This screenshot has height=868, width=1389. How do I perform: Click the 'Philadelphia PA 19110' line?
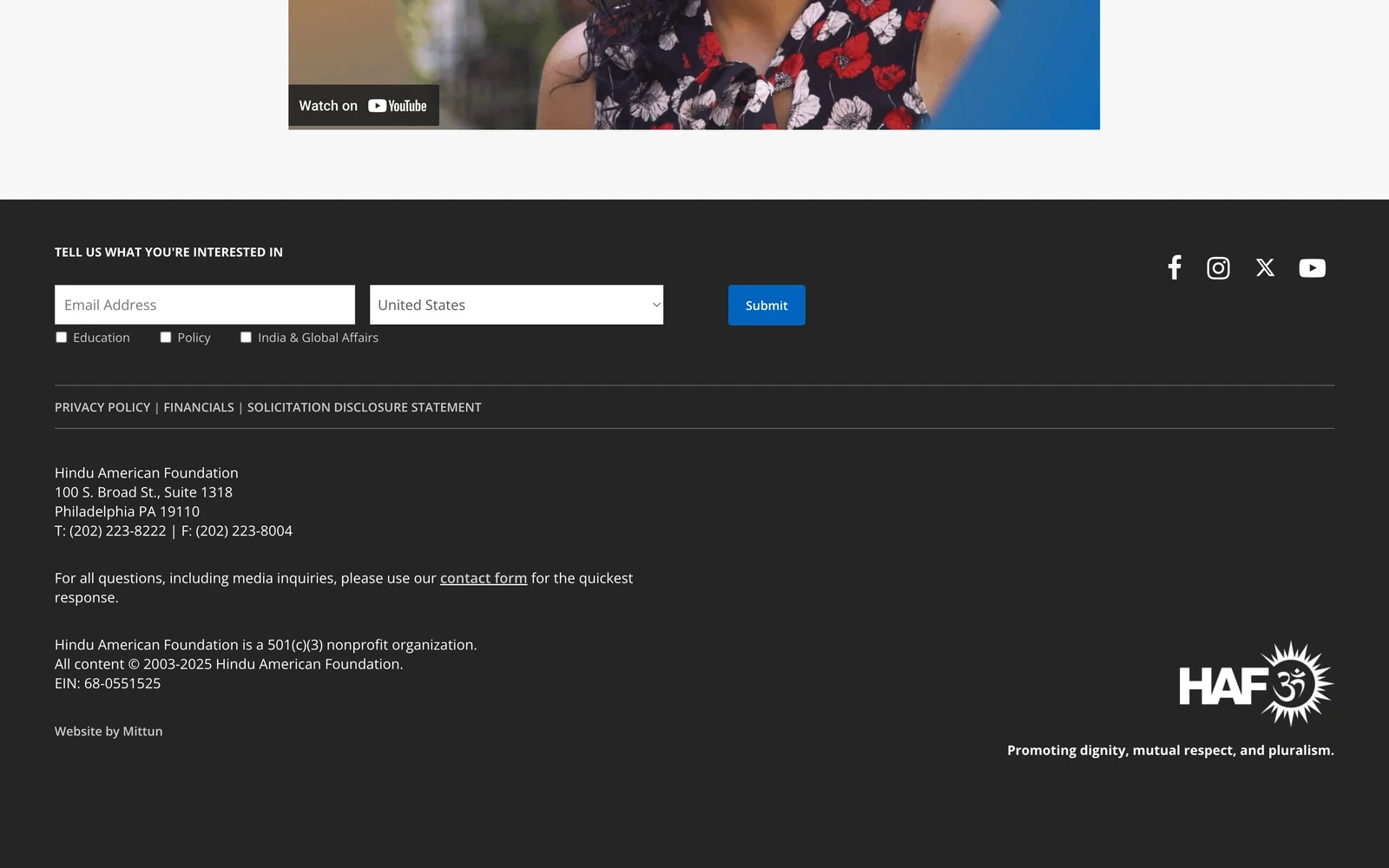[127, 511]
